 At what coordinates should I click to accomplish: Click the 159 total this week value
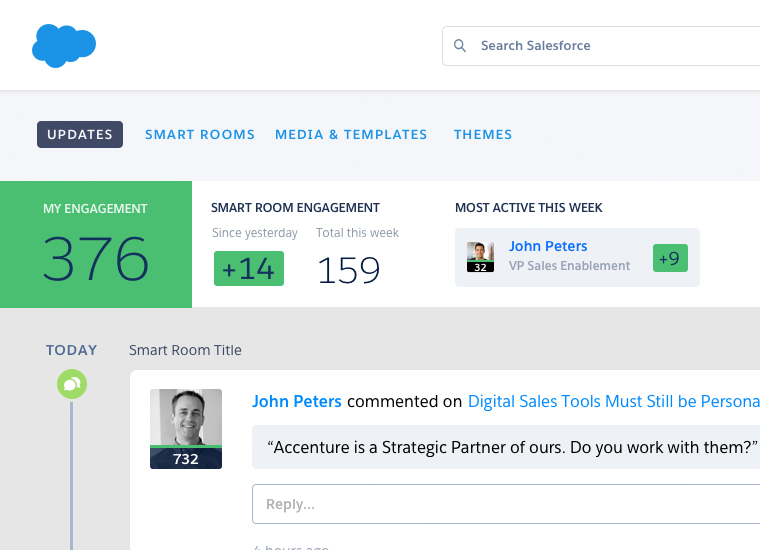[x=348, y=270]
